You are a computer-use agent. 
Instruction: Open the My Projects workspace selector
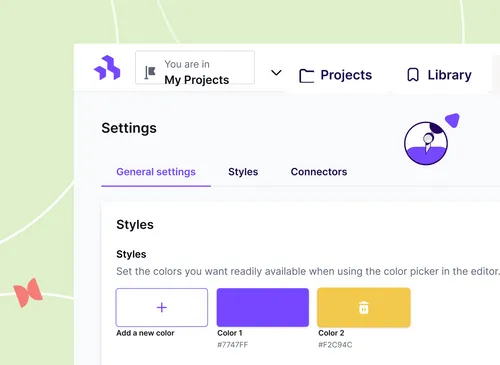click(x=195, y=68)
